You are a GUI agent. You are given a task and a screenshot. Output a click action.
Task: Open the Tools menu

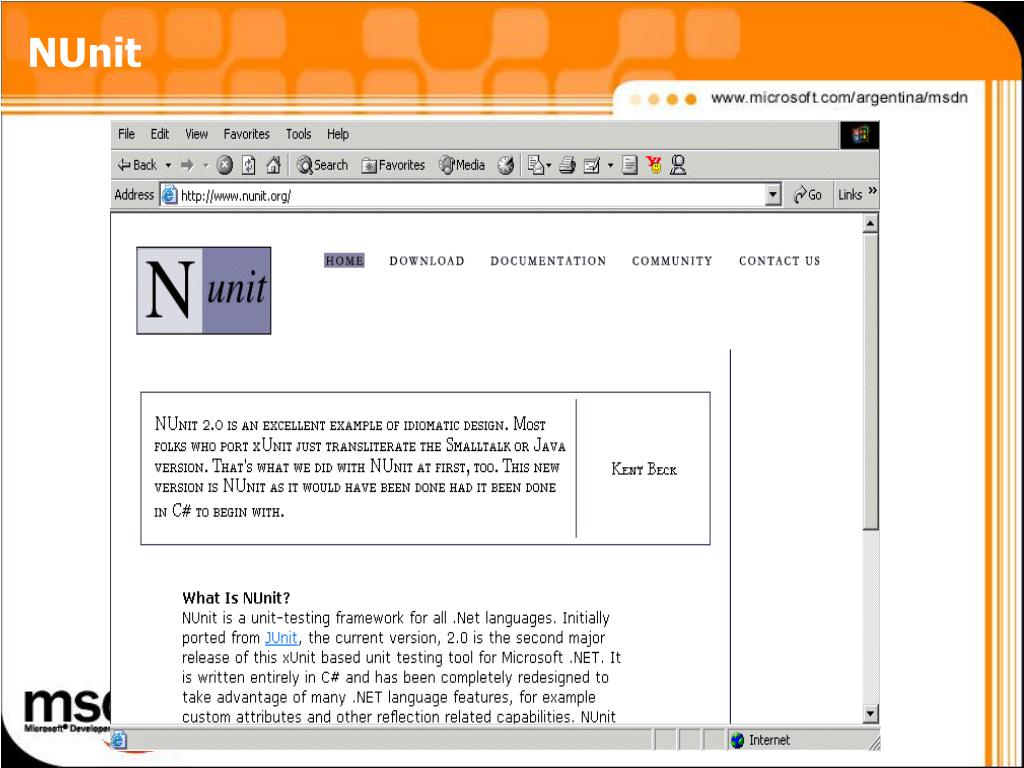coord(298,134)
